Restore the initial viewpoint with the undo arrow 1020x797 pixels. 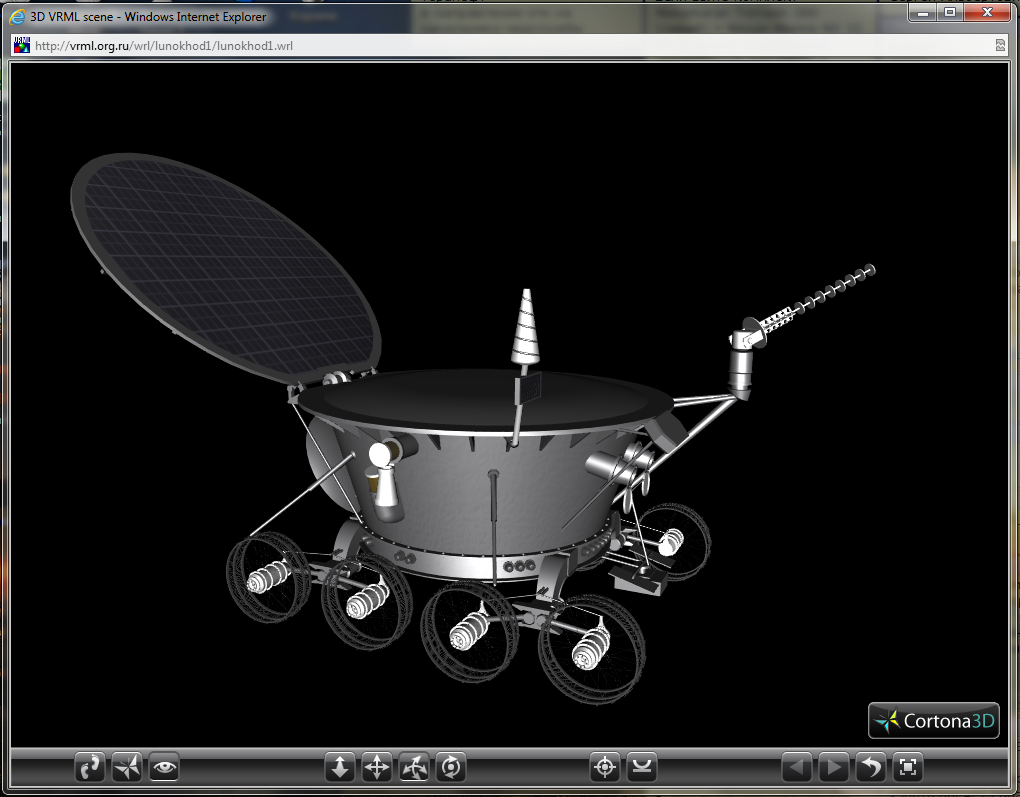pyautogui.click(x=871, y=767)
